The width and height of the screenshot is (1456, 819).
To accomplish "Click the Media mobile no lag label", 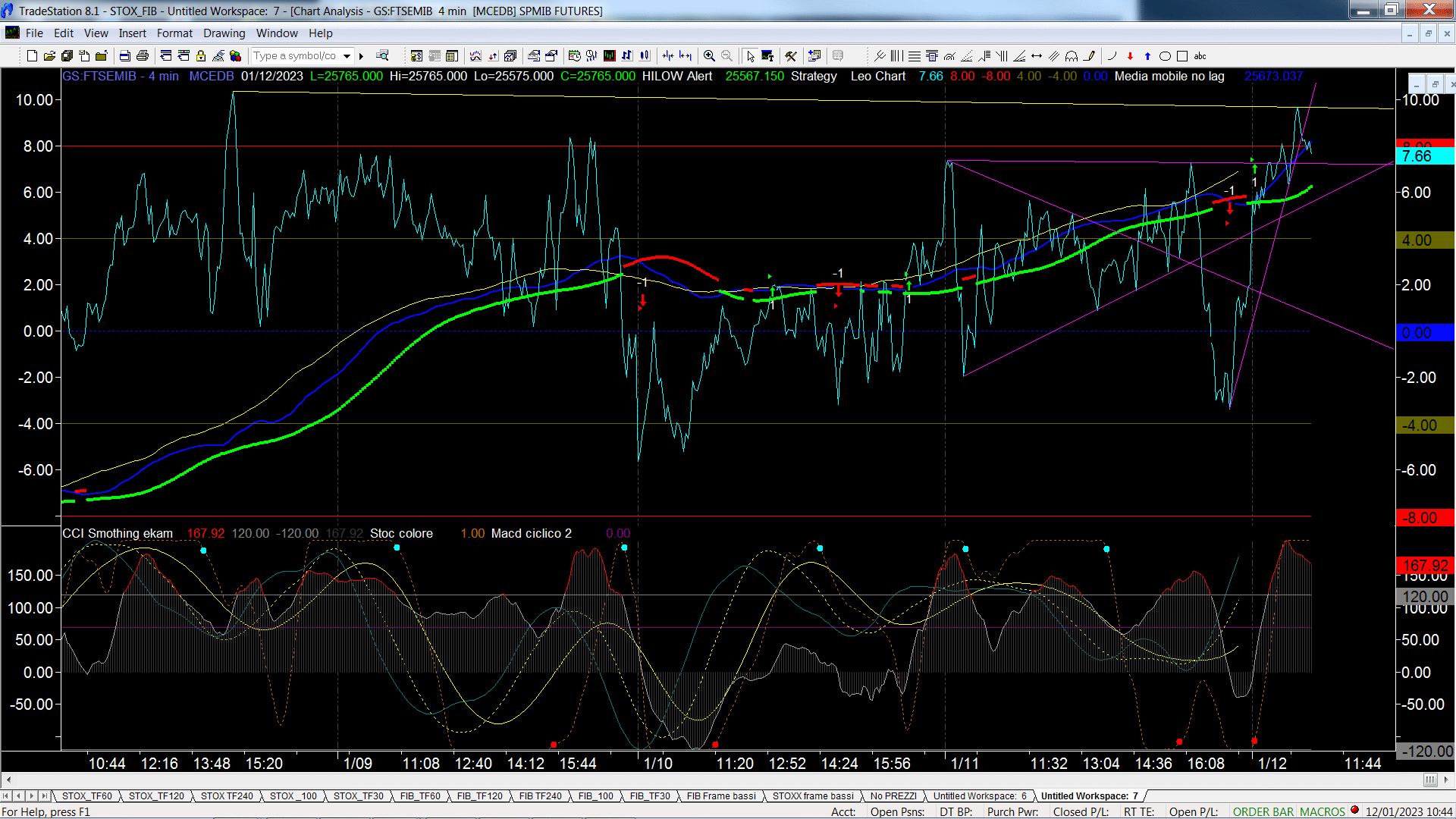I will 1169,76.
